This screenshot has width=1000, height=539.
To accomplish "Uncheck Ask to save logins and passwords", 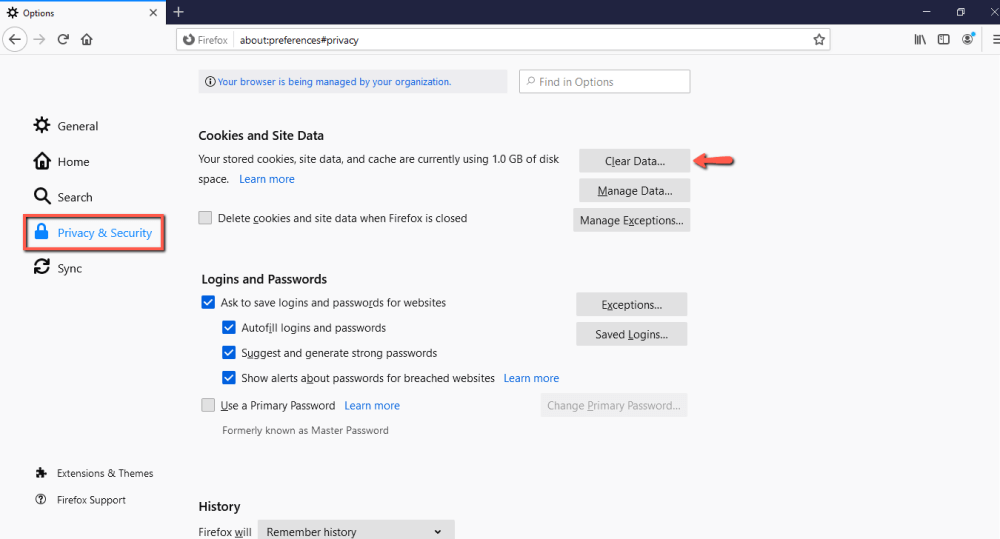I will tap(208, 302).
